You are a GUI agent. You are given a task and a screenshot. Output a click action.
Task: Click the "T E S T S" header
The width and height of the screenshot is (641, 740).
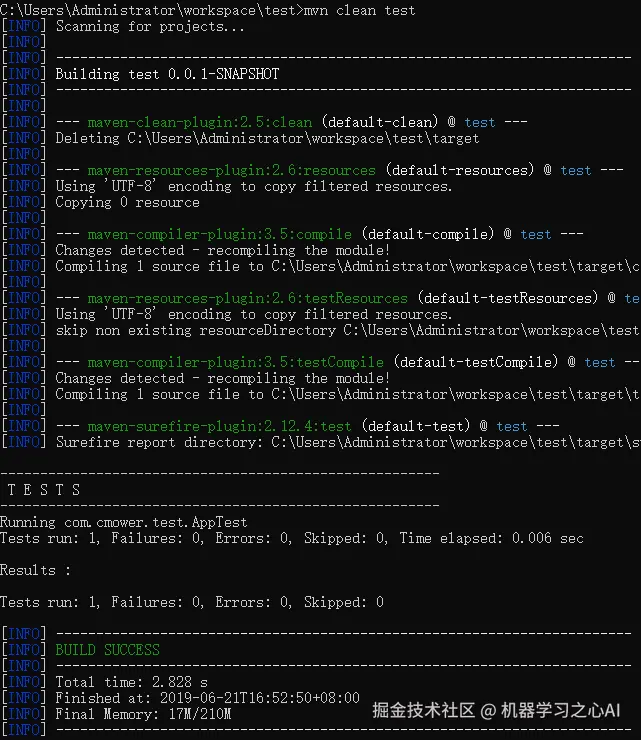pyautogui.click(x=44, y=490)
